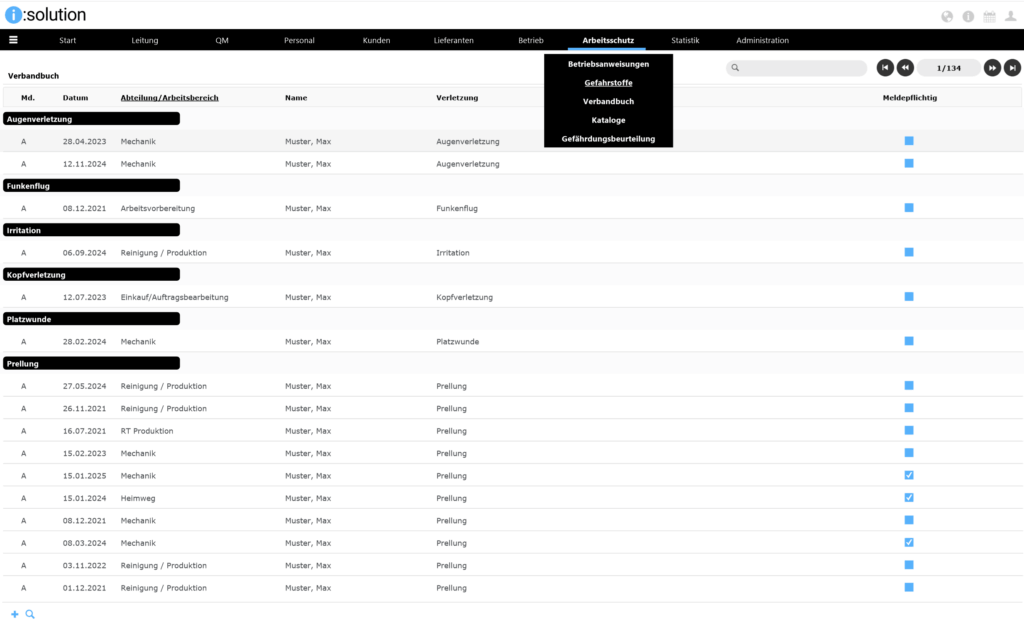Jump to the first page of records

click(x=885, y=68)
